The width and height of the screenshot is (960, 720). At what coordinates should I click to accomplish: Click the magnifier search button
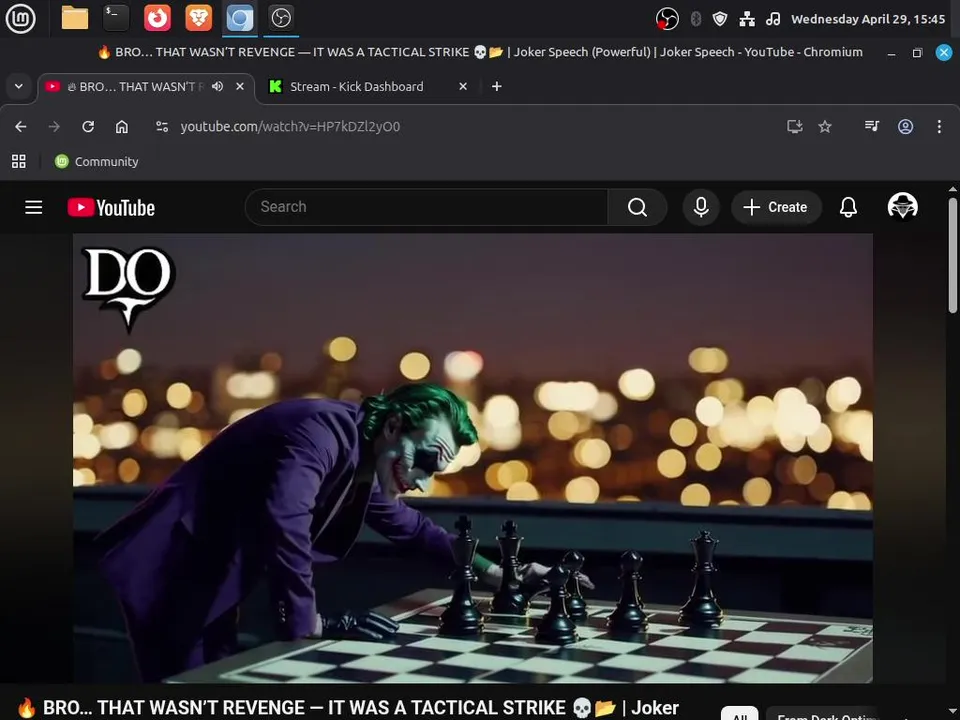[637, 208]
